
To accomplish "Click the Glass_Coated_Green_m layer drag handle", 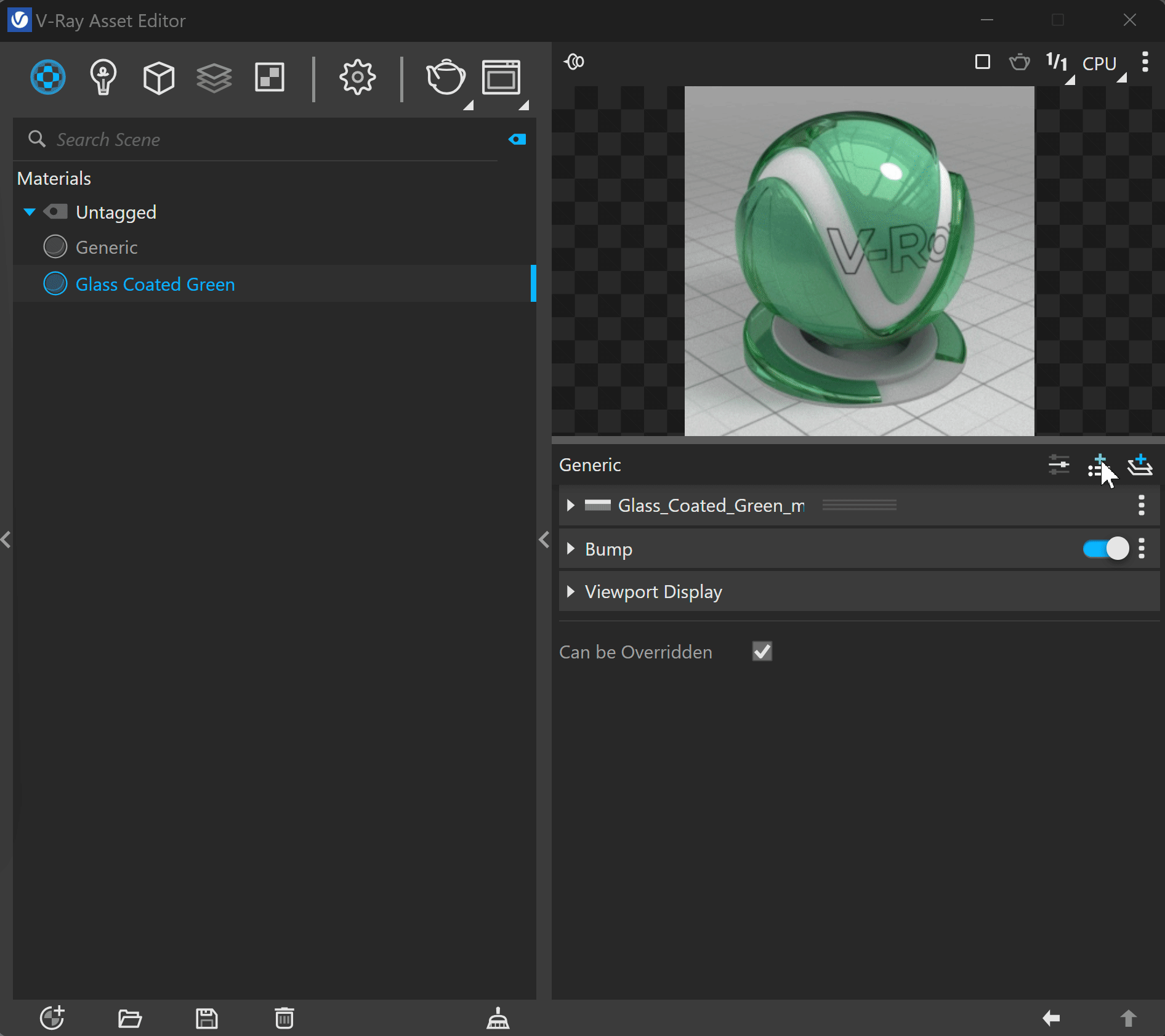I will pos(860,505).
